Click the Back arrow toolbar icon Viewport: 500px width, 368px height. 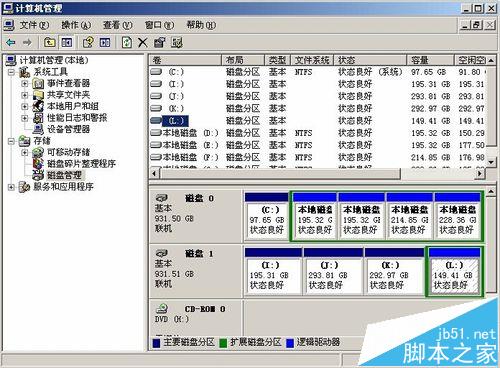tap(11, 42)
